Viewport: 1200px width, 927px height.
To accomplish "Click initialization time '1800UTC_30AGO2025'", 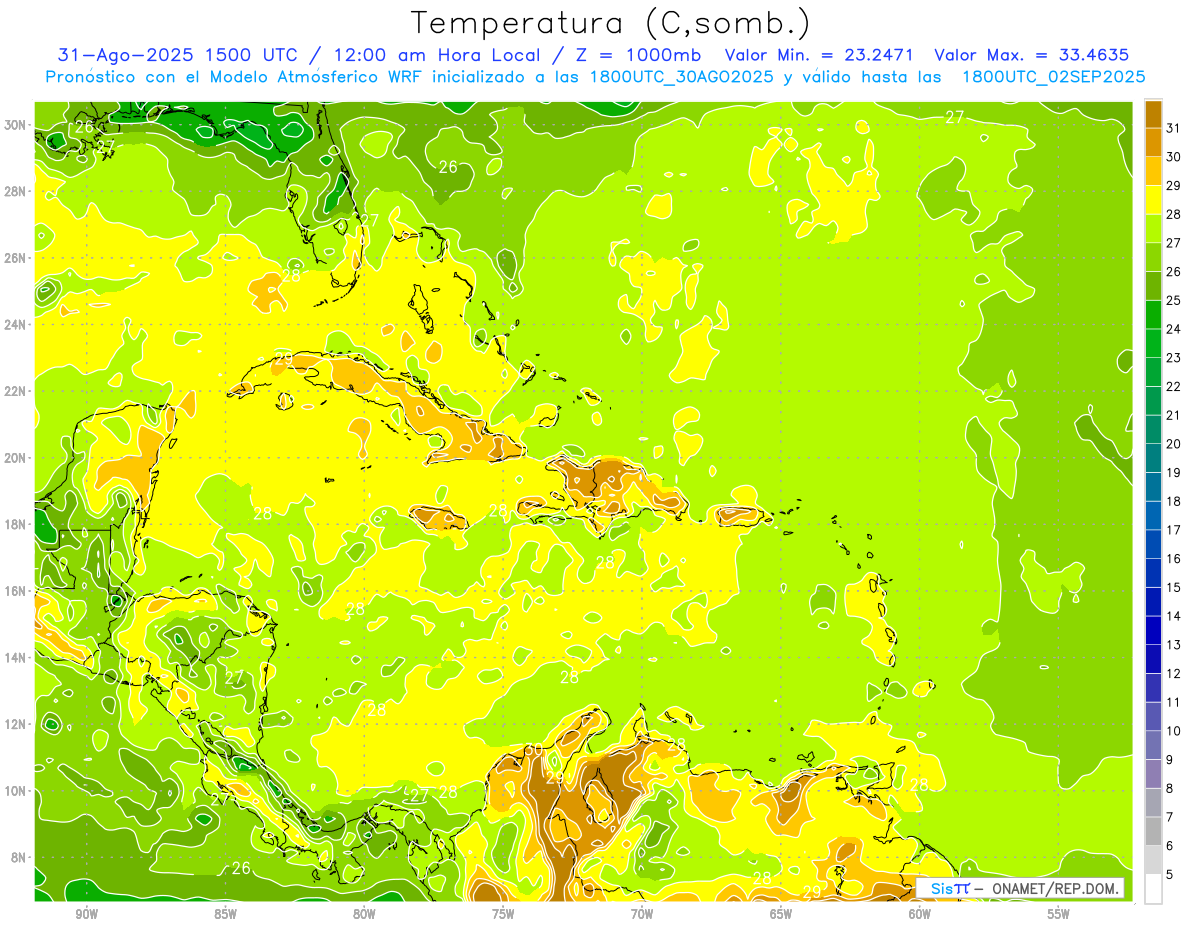I will pos(682,76).
